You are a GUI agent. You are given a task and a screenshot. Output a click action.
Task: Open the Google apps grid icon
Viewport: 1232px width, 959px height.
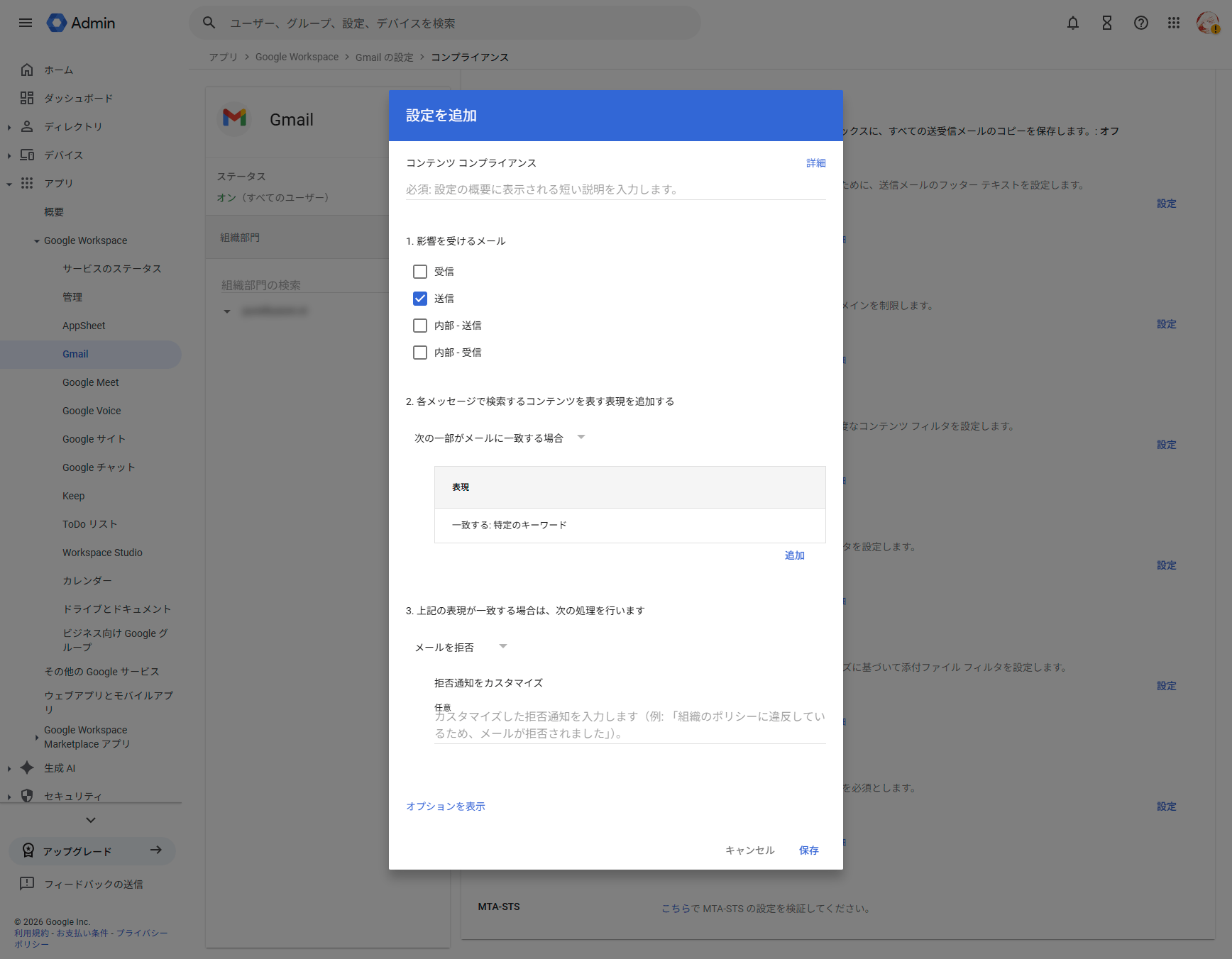click(1174, 23)
